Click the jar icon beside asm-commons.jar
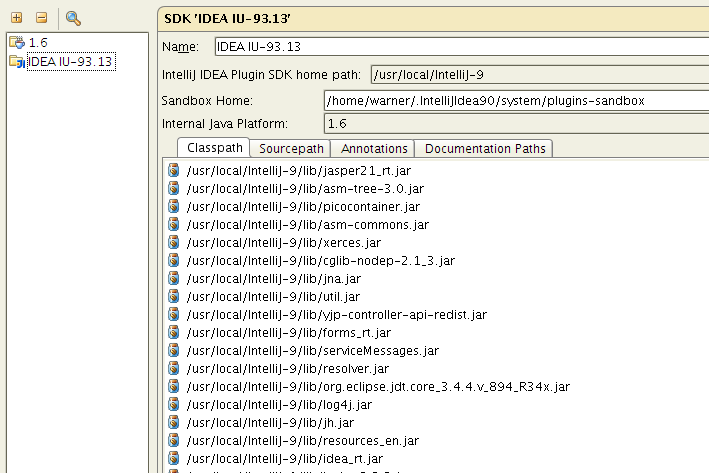This screenshot has height=473, width=709. pyautogui.click(x=174, y=224)
